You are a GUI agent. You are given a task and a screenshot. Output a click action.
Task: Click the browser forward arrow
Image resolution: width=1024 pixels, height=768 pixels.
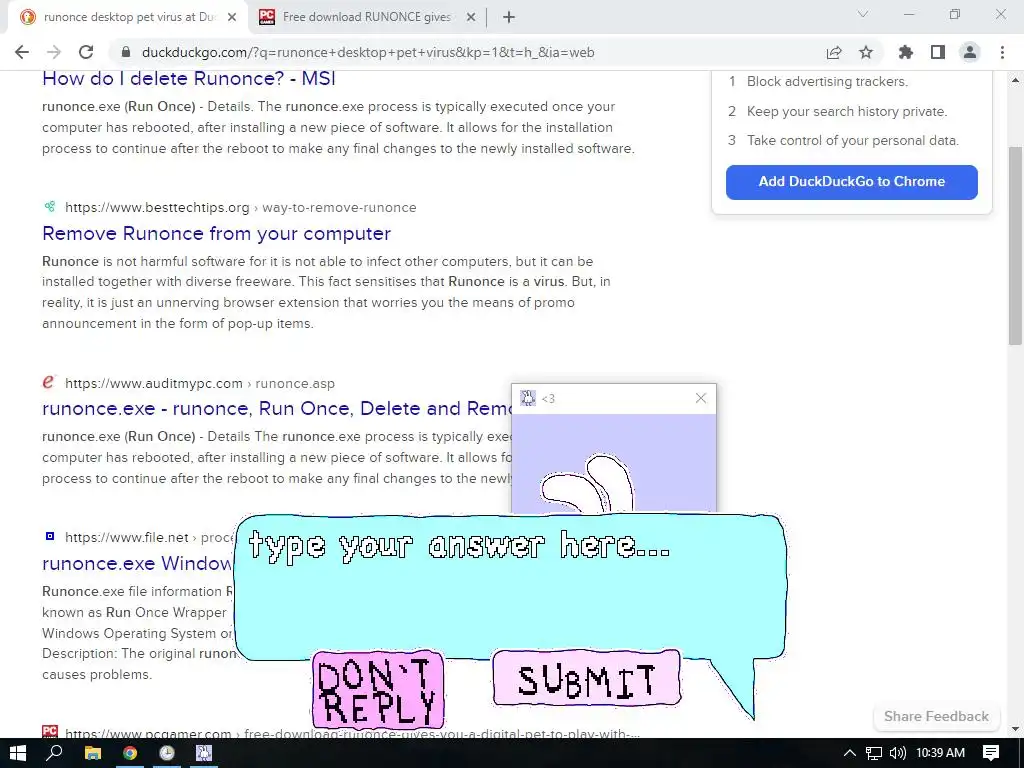pos(54,52)
